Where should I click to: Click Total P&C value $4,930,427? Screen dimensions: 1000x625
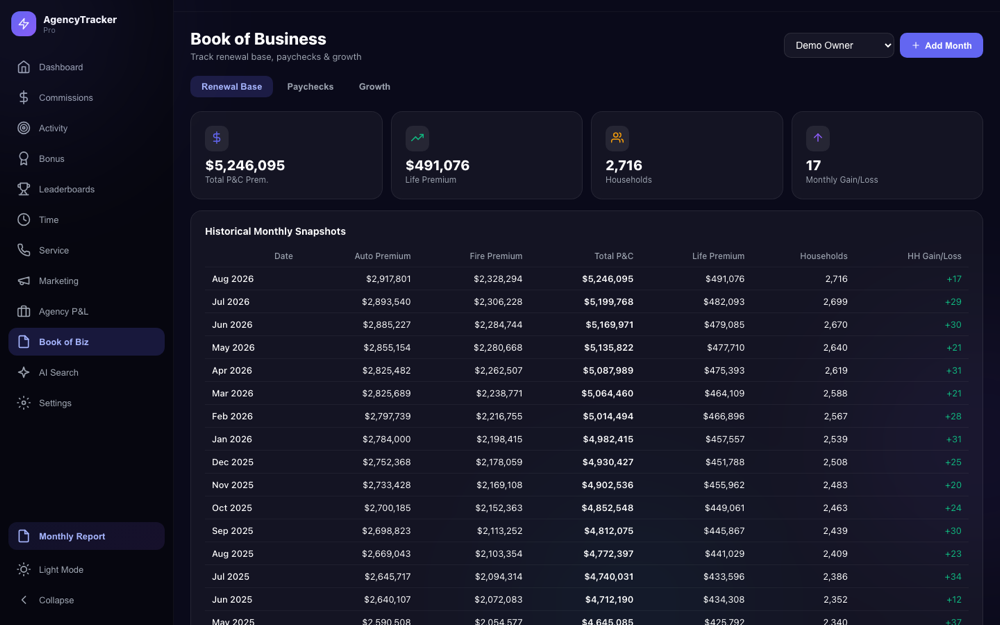click(x=608, y=462)
